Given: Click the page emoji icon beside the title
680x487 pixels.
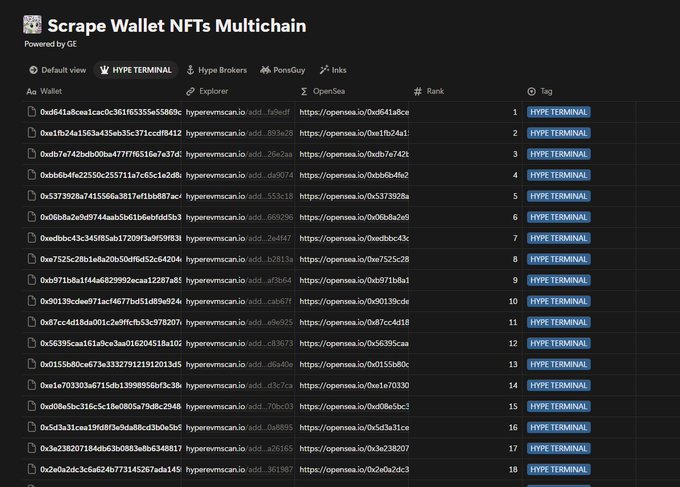Looking at the screenshot, I should point(33,24).
